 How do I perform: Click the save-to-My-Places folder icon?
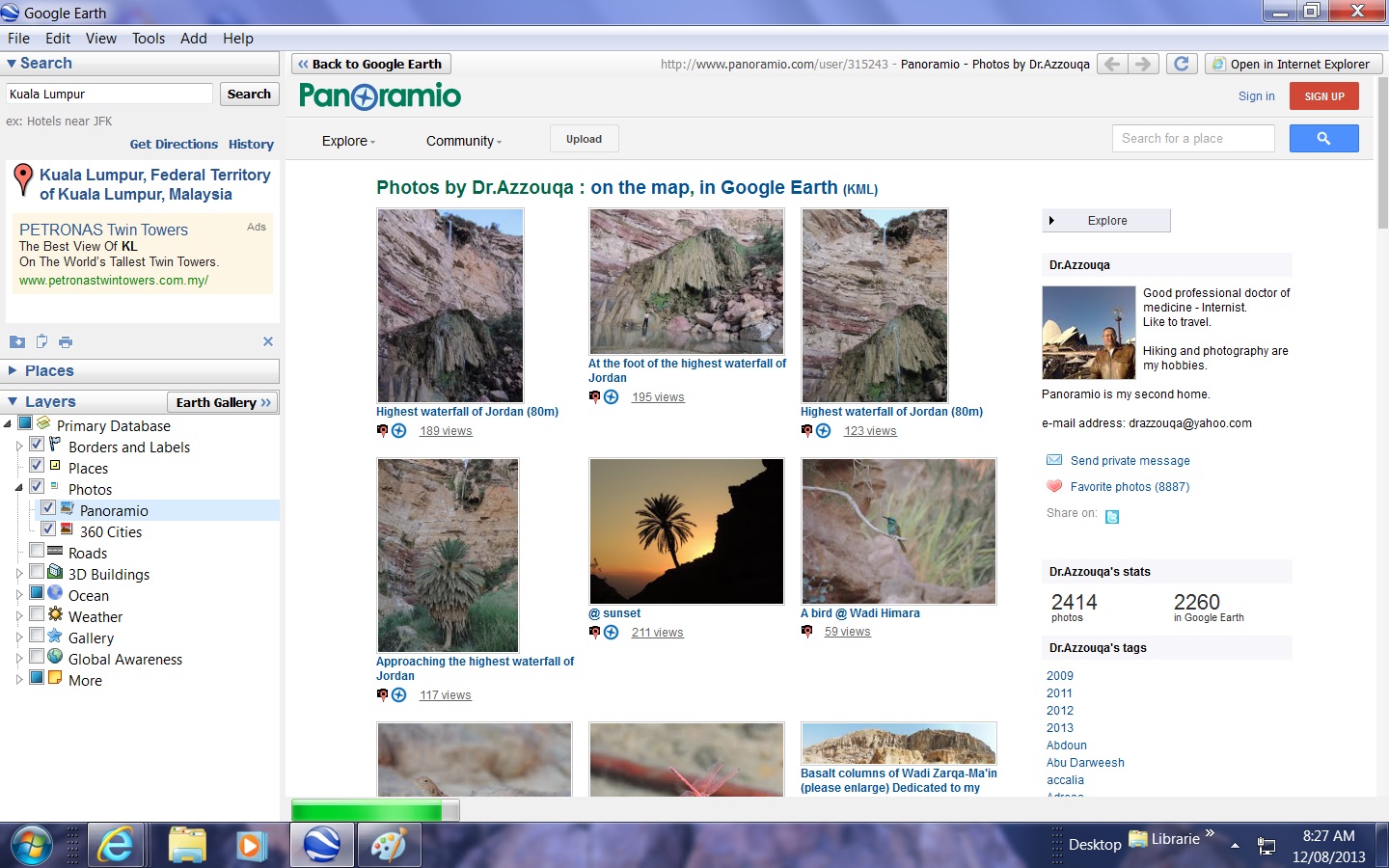coord(16,341)
